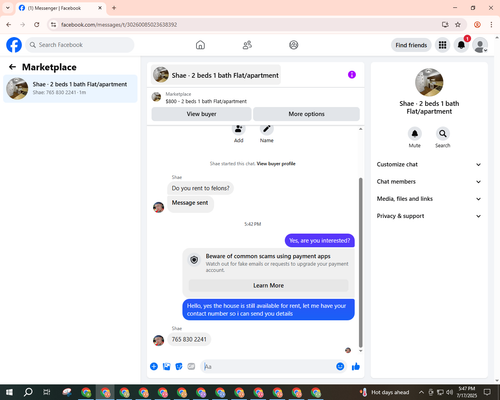Click View buyer button
Viewport: 500px width, 400px height.
[201, 114]
